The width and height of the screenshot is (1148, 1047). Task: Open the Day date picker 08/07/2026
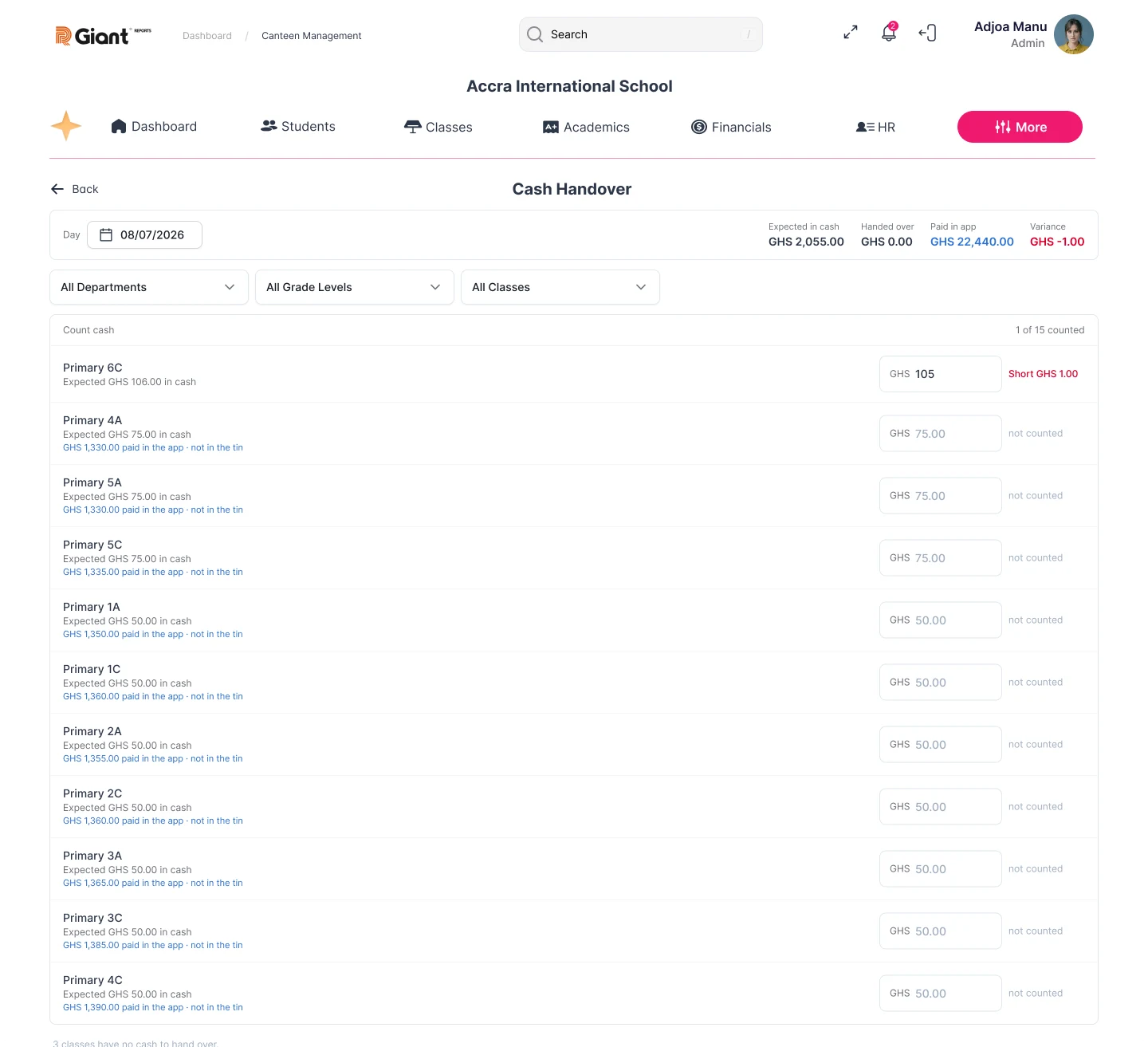(144, 234)
